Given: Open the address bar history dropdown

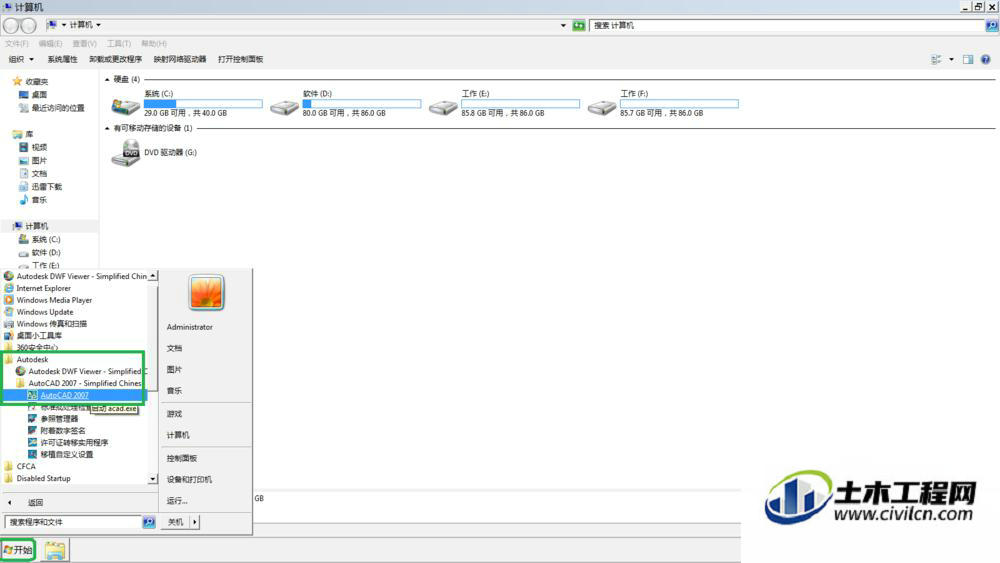Looking at the screenshot, I should tap(563, 26).
